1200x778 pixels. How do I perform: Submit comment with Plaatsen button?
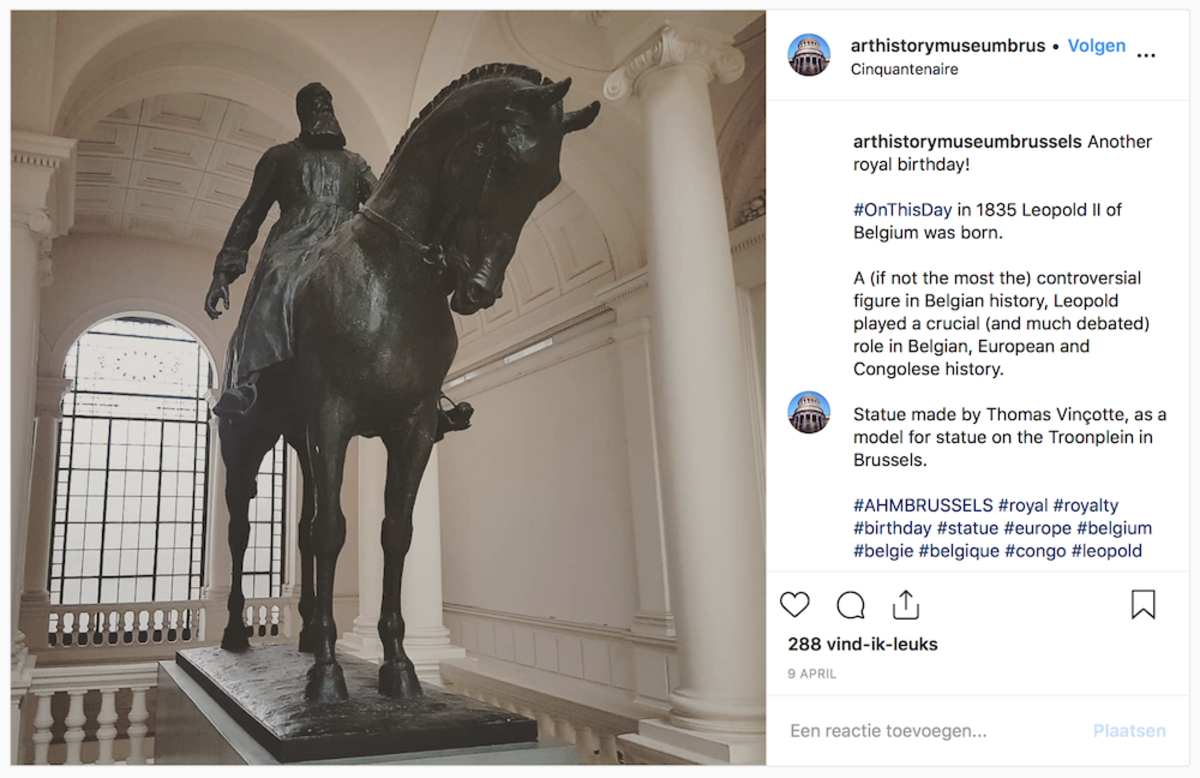(x=1129, y=731)
